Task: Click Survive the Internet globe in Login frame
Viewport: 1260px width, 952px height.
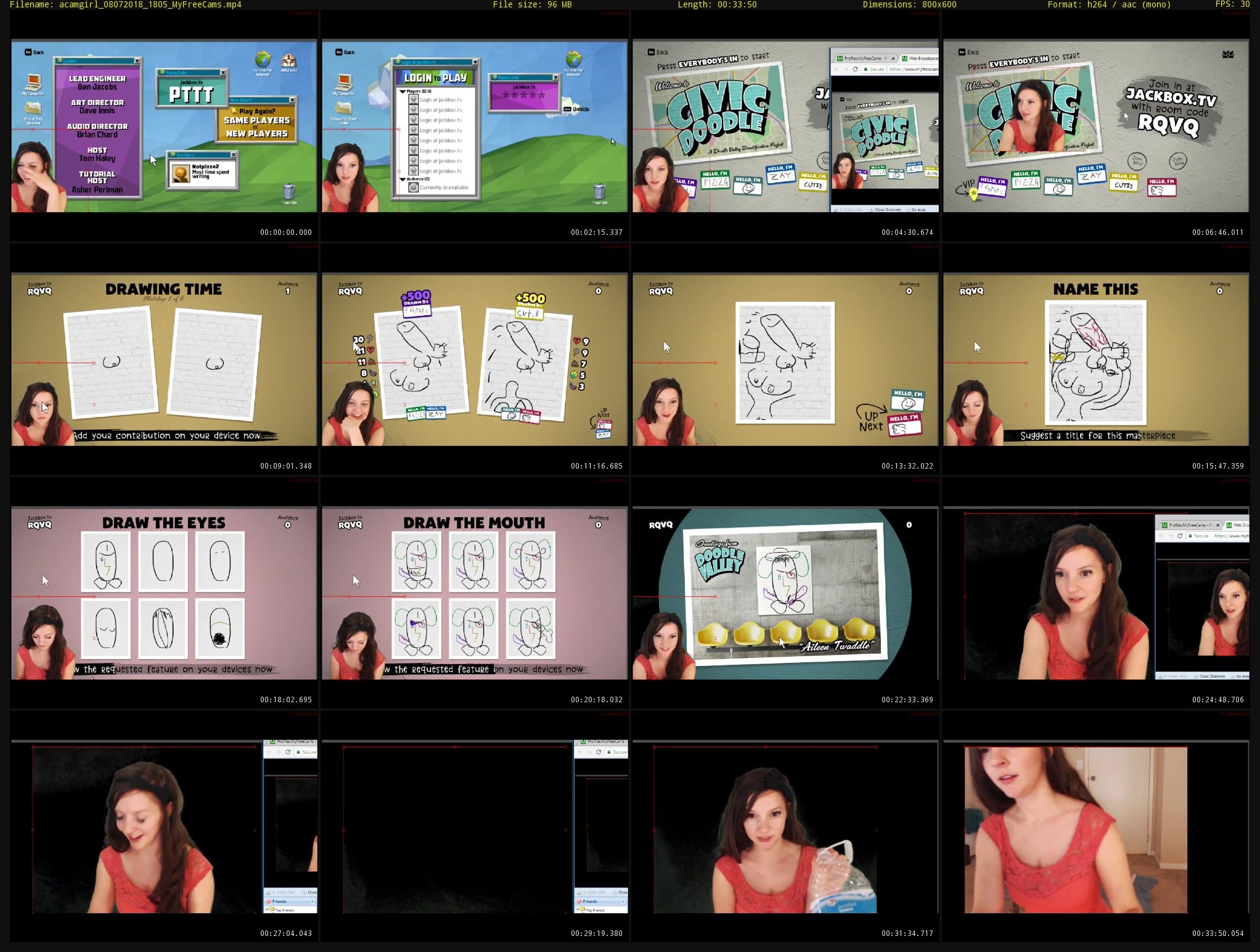Action: [573, 60]
